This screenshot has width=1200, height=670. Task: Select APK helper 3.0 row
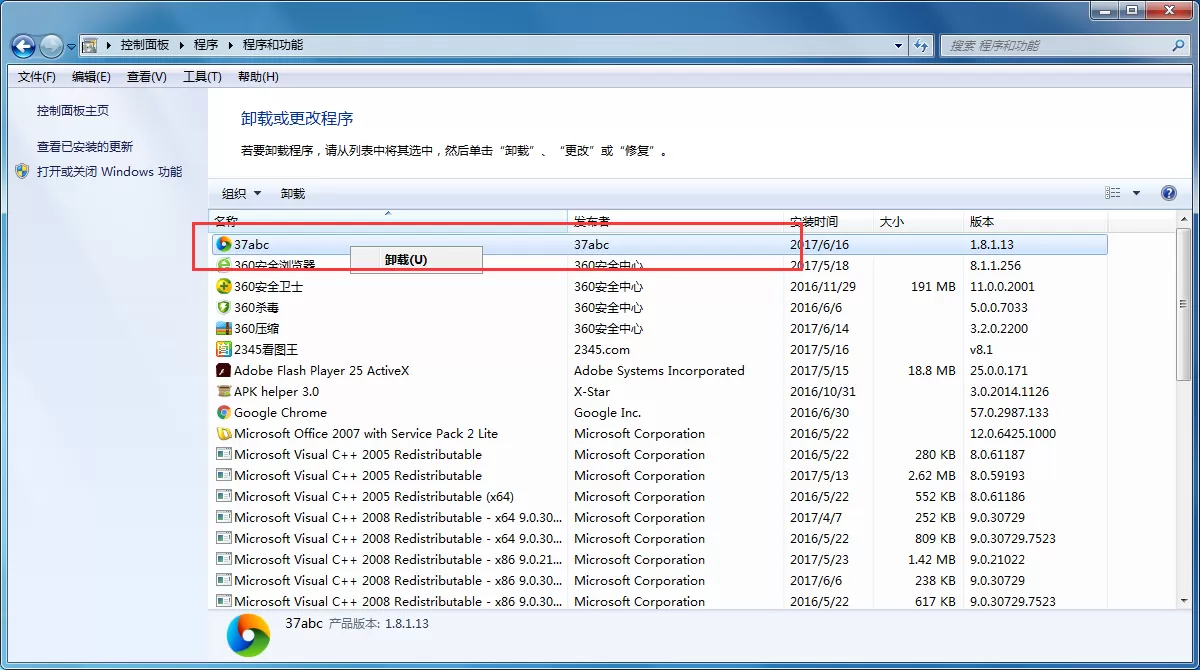[660, 391]
